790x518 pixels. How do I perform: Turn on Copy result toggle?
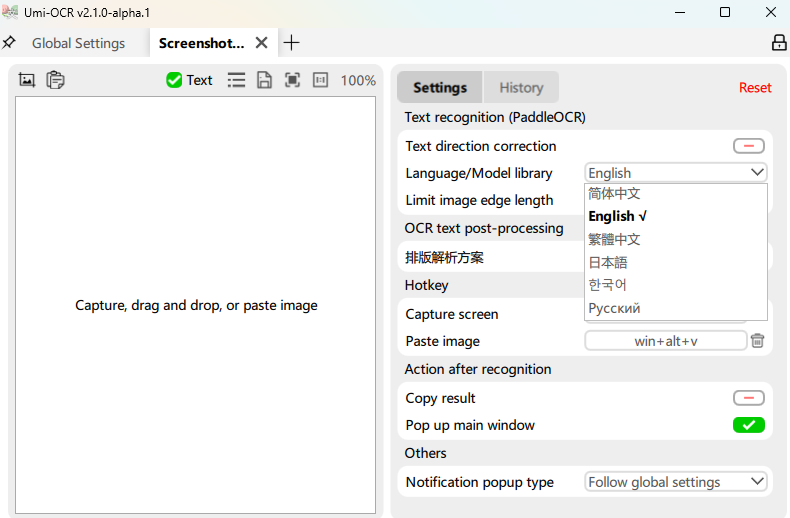click(x=748, y=398)
